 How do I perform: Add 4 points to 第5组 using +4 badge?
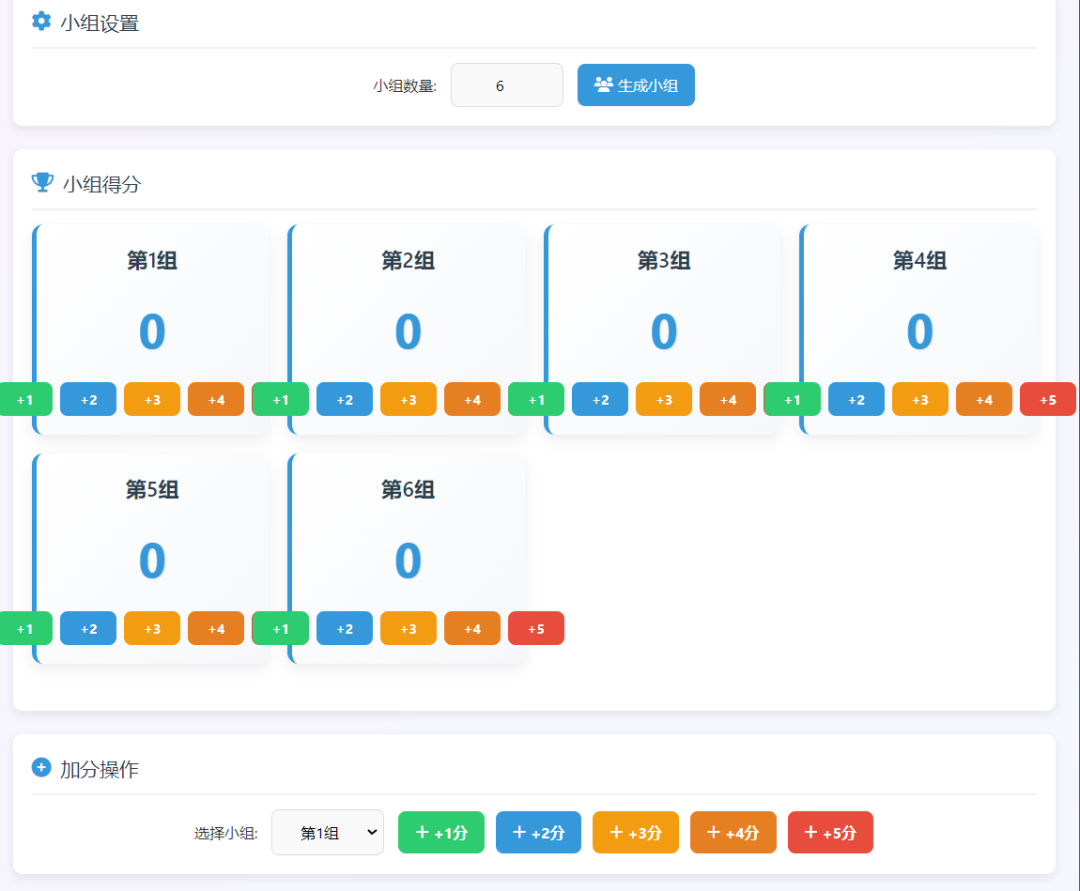tap(215, 628)
